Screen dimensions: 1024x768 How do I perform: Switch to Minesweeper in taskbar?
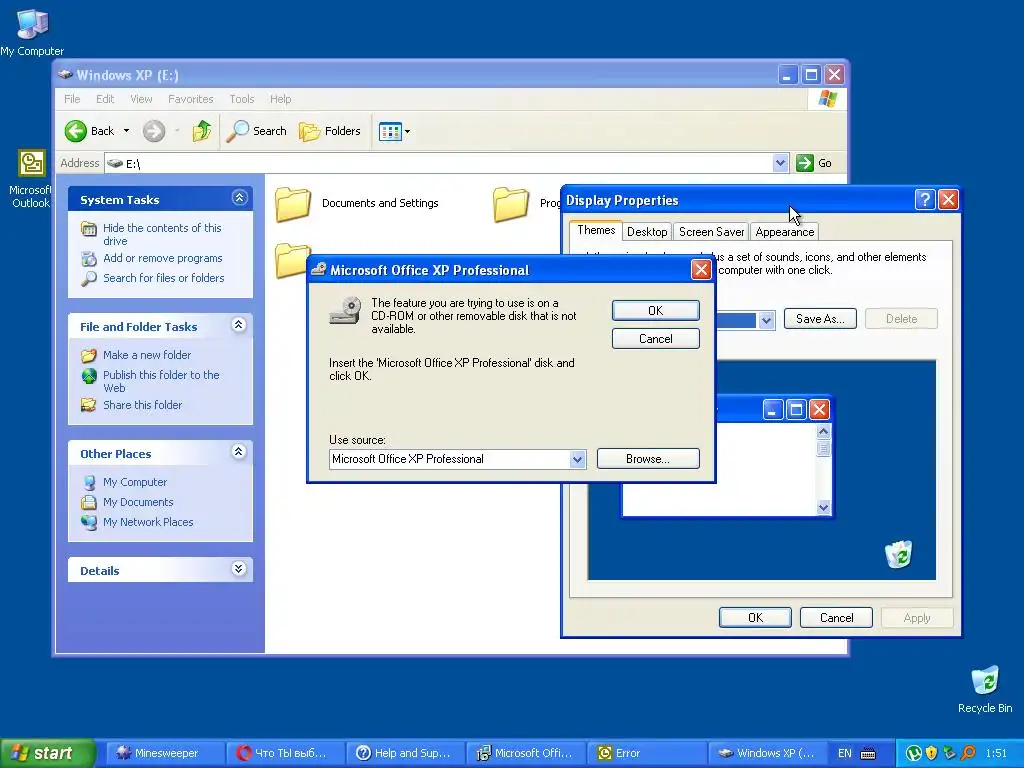166,753
